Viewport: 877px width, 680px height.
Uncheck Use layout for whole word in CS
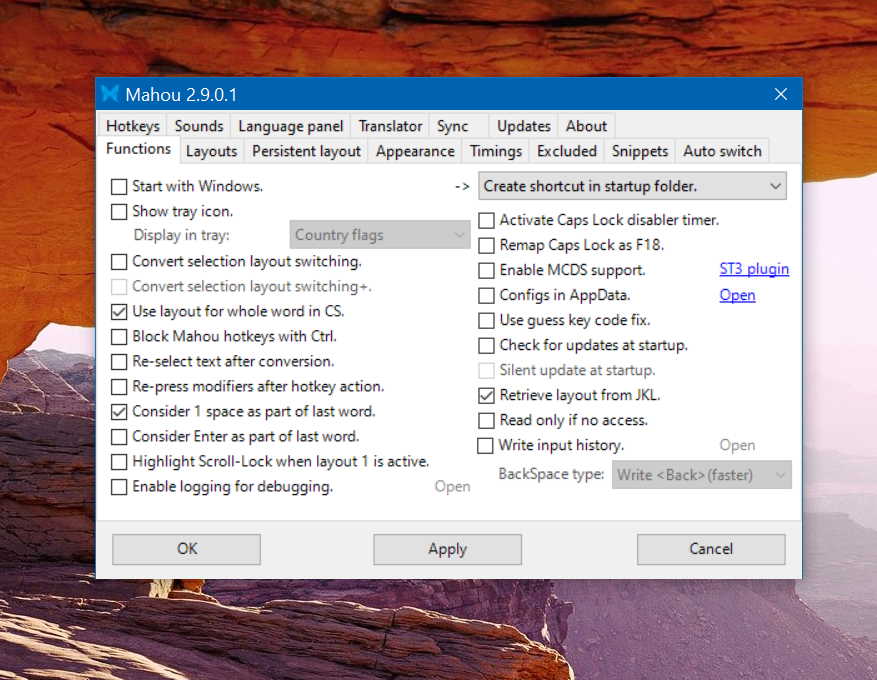119,312
